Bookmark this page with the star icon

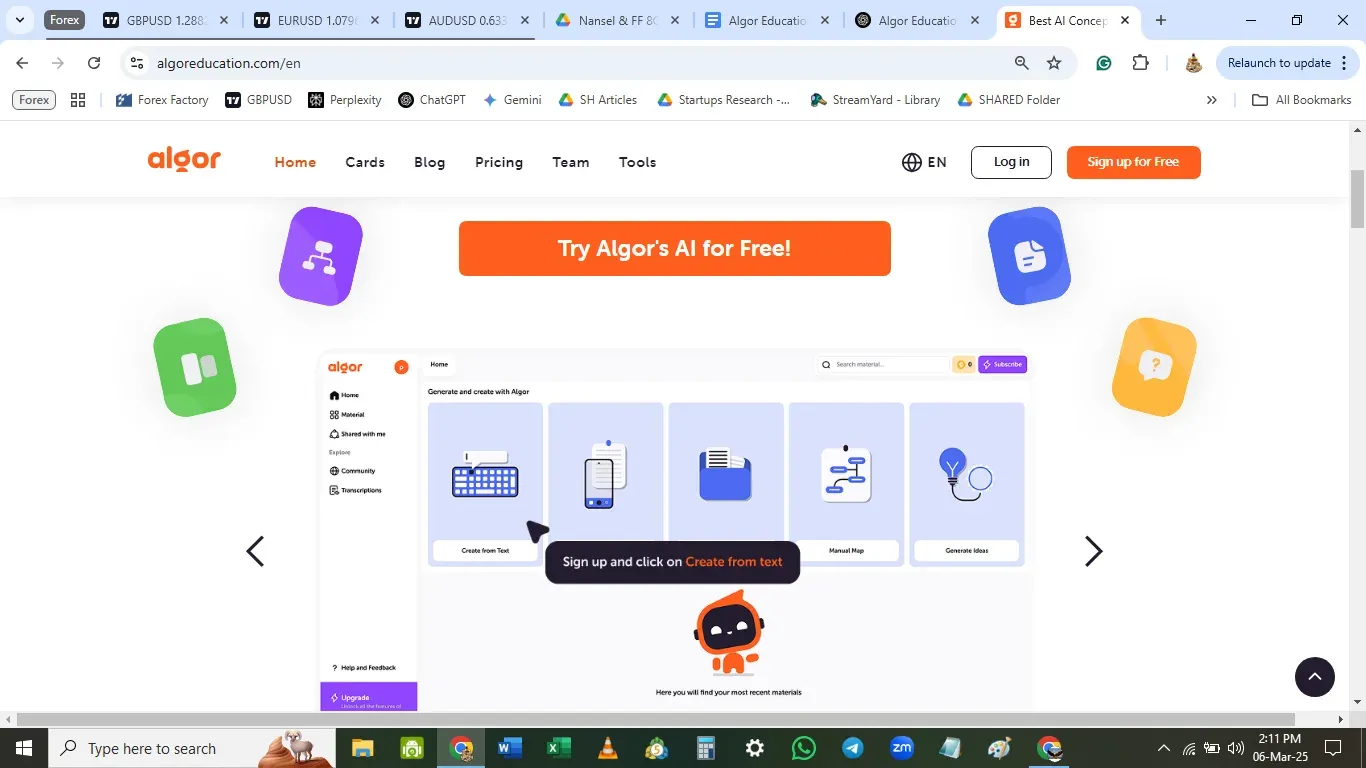(1054, 63)
